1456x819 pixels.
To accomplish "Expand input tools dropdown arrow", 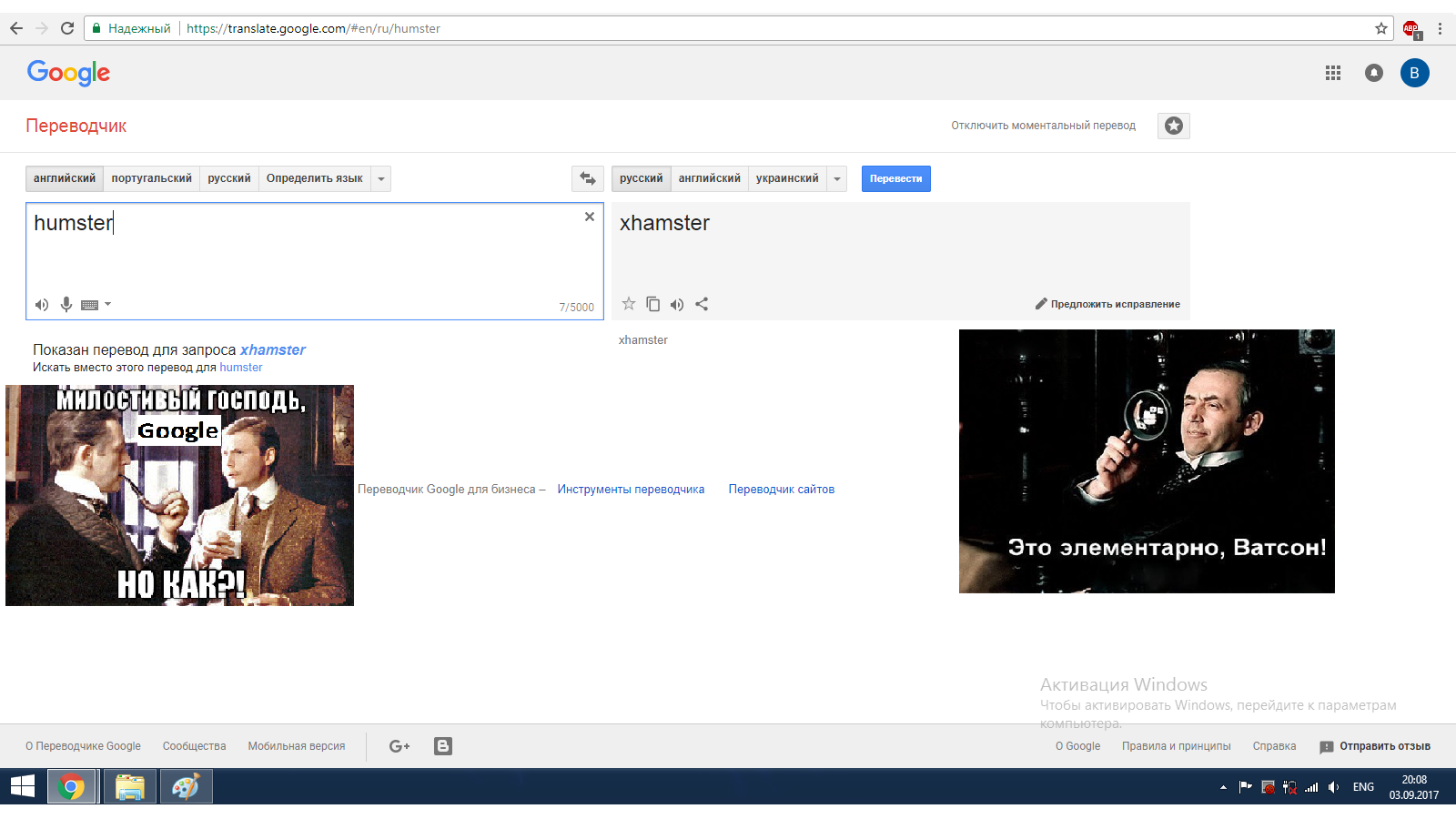I will (107, 304).
